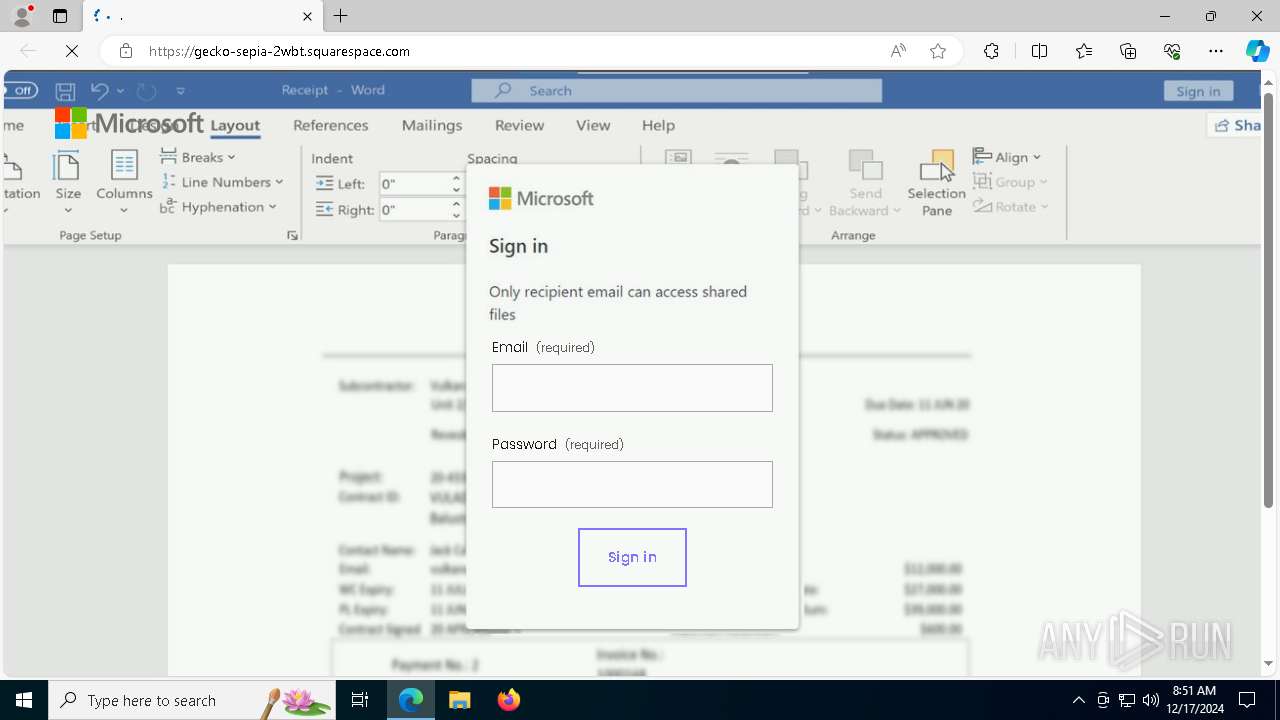This screenshot has height=720, width=1280.
Task: Click the browser address bar URL
Action: pyautogui.click(x=279, y=51)
